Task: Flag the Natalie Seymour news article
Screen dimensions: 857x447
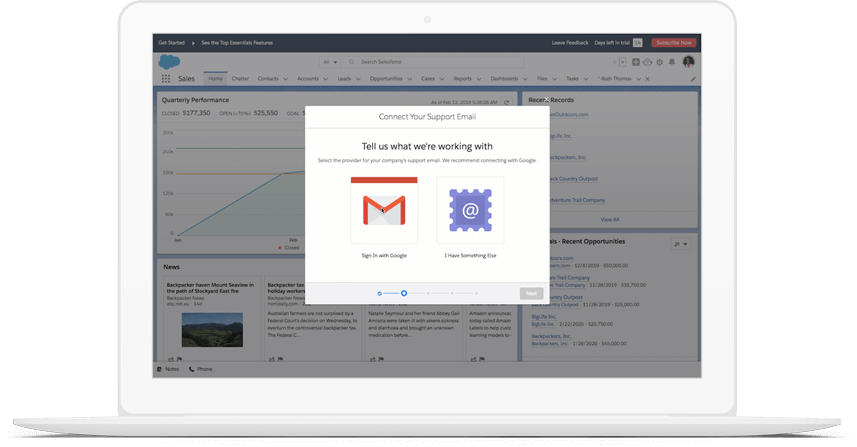Action: click(381, 359)
